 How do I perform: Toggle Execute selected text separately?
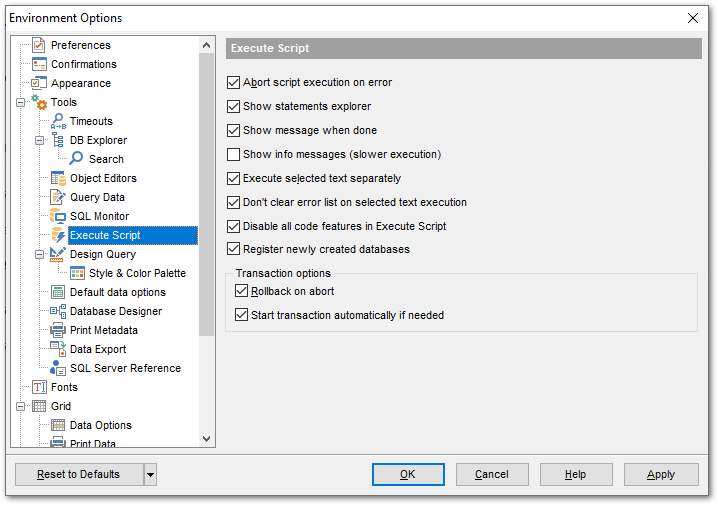[234, 178]
